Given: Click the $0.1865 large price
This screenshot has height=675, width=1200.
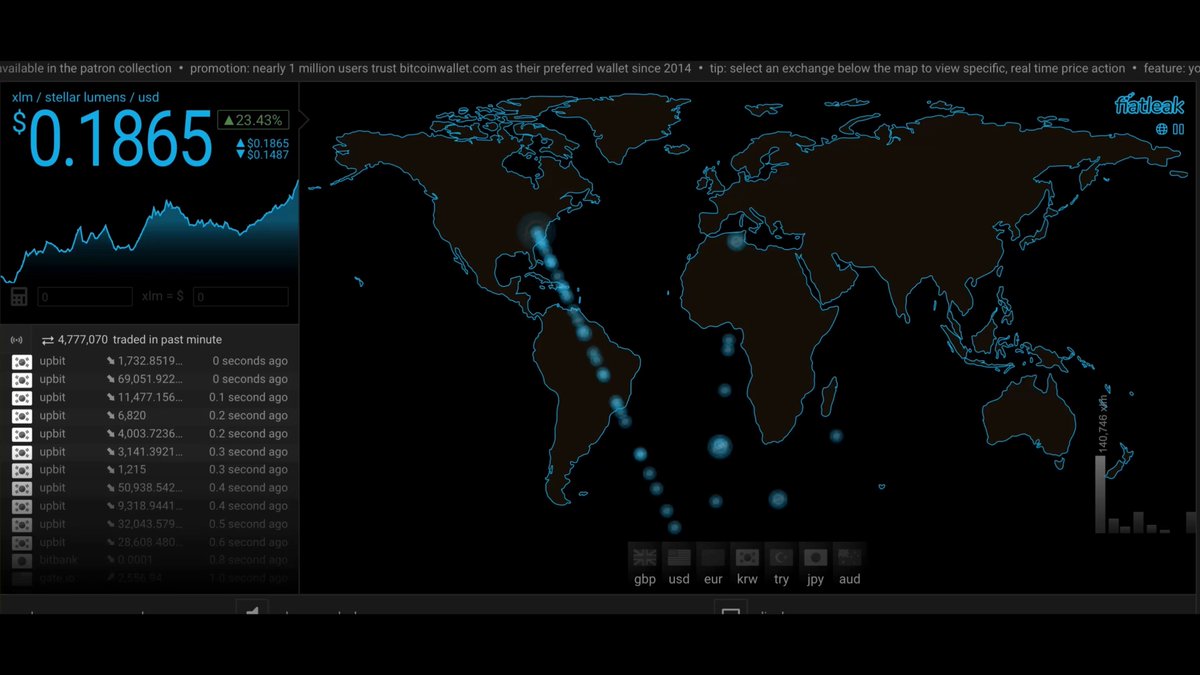Looking at the screenshot, I should pyautogui.click(x=112, y=139).
